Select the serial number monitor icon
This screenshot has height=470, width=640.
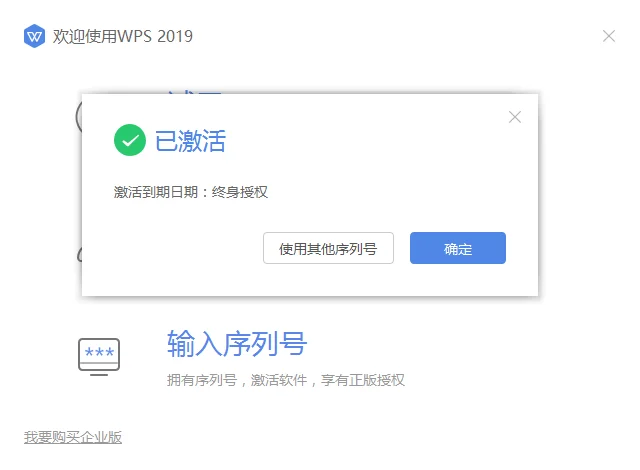click(x=99, y=357)
